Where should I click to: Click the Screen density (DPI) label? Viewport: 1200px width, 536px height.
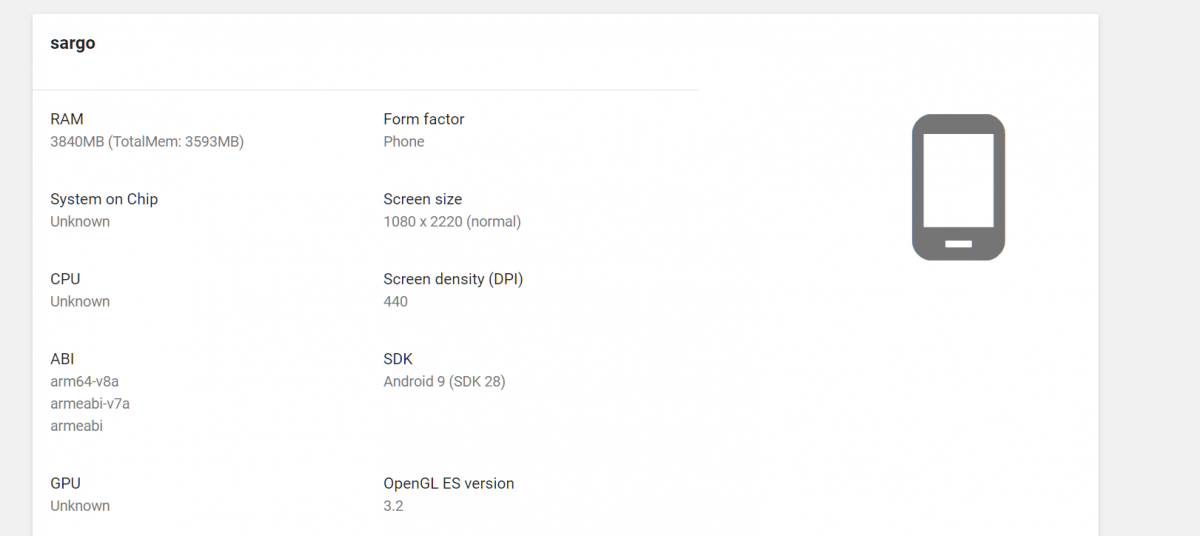click(453, 279)
